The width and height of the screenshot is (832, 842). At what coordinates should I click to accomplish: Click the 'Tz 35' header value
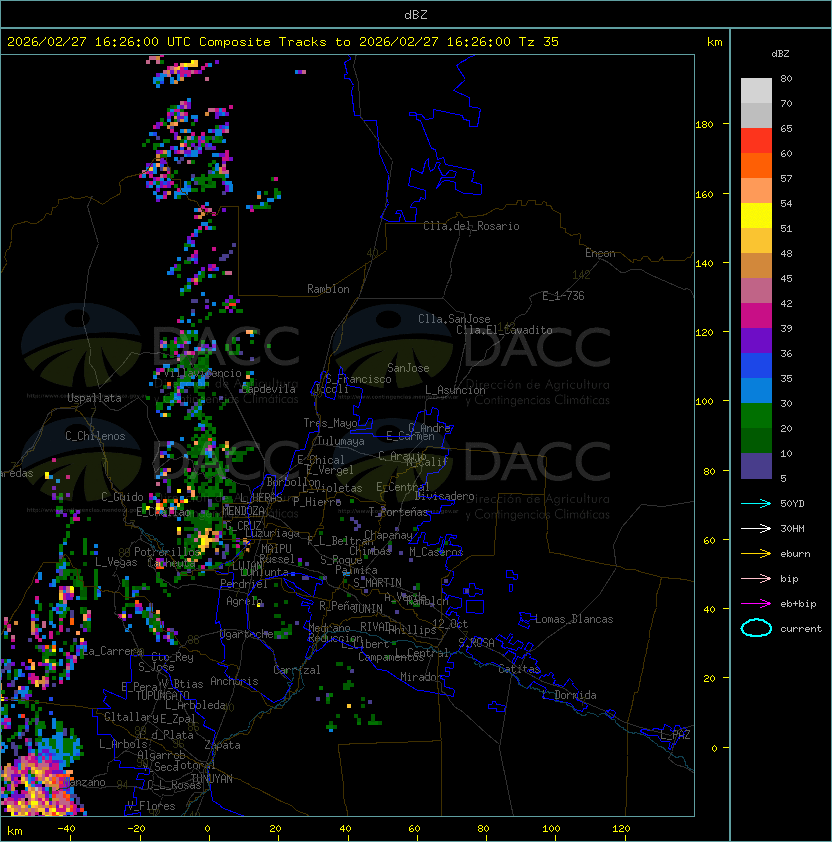coord(539,42)
